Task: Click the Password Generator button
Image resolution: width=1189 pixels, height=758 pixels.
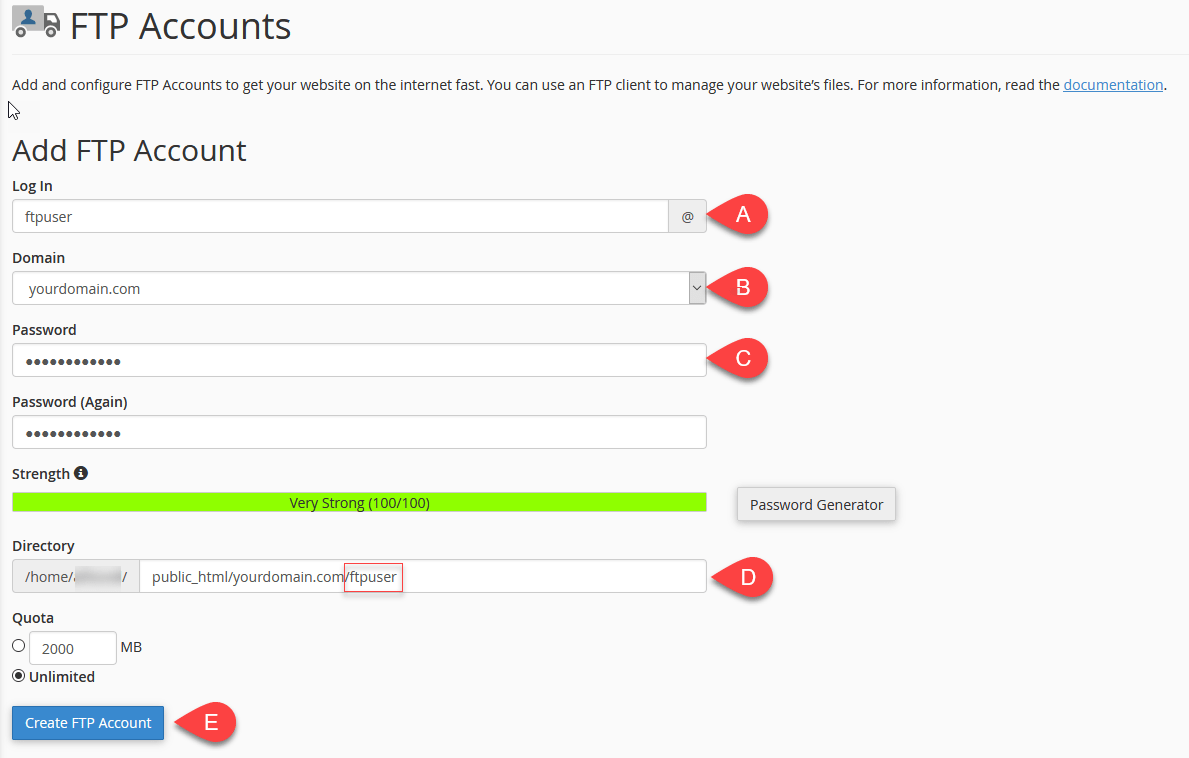Action: pyautogui.click(x=816, y=504)
